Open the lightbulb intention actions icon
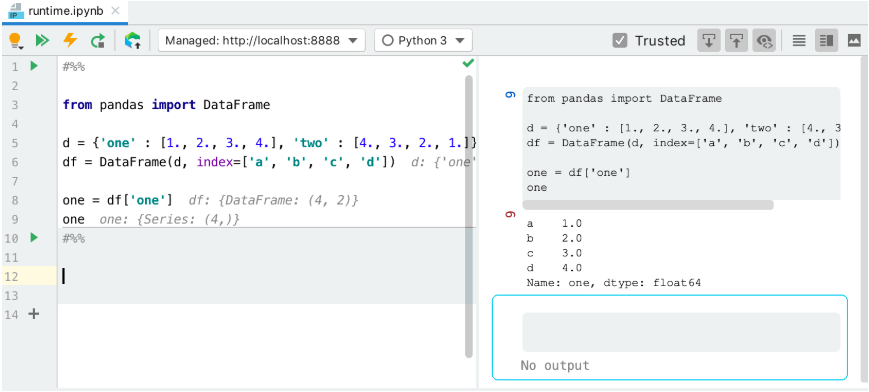869x392 pixels. [14, 40]
